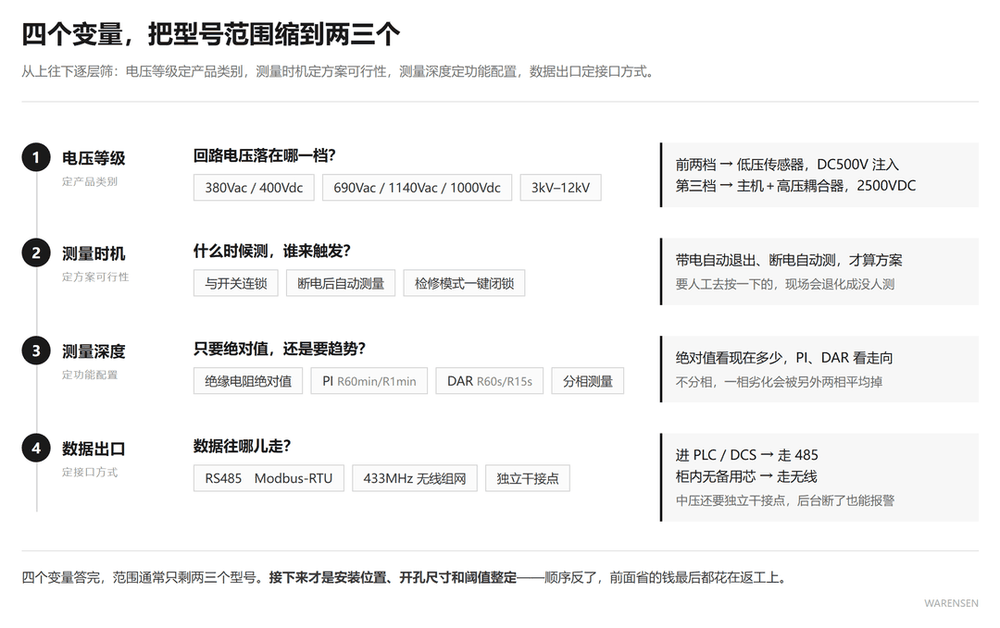1000x628 pixels.
Task: Click the step 1 number circle
Action: click(36, 157)
